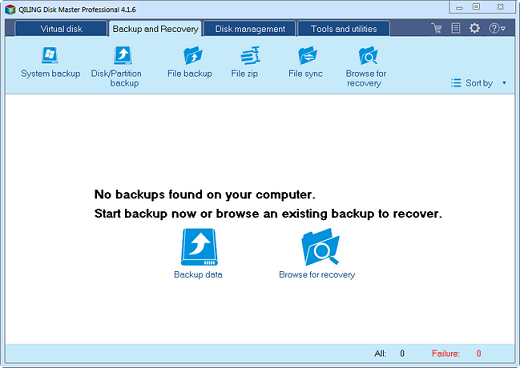The width and height of the screenshot is (520, 368).
Task: Switch to the Virtual disk tab
Action: coord(61,29)
